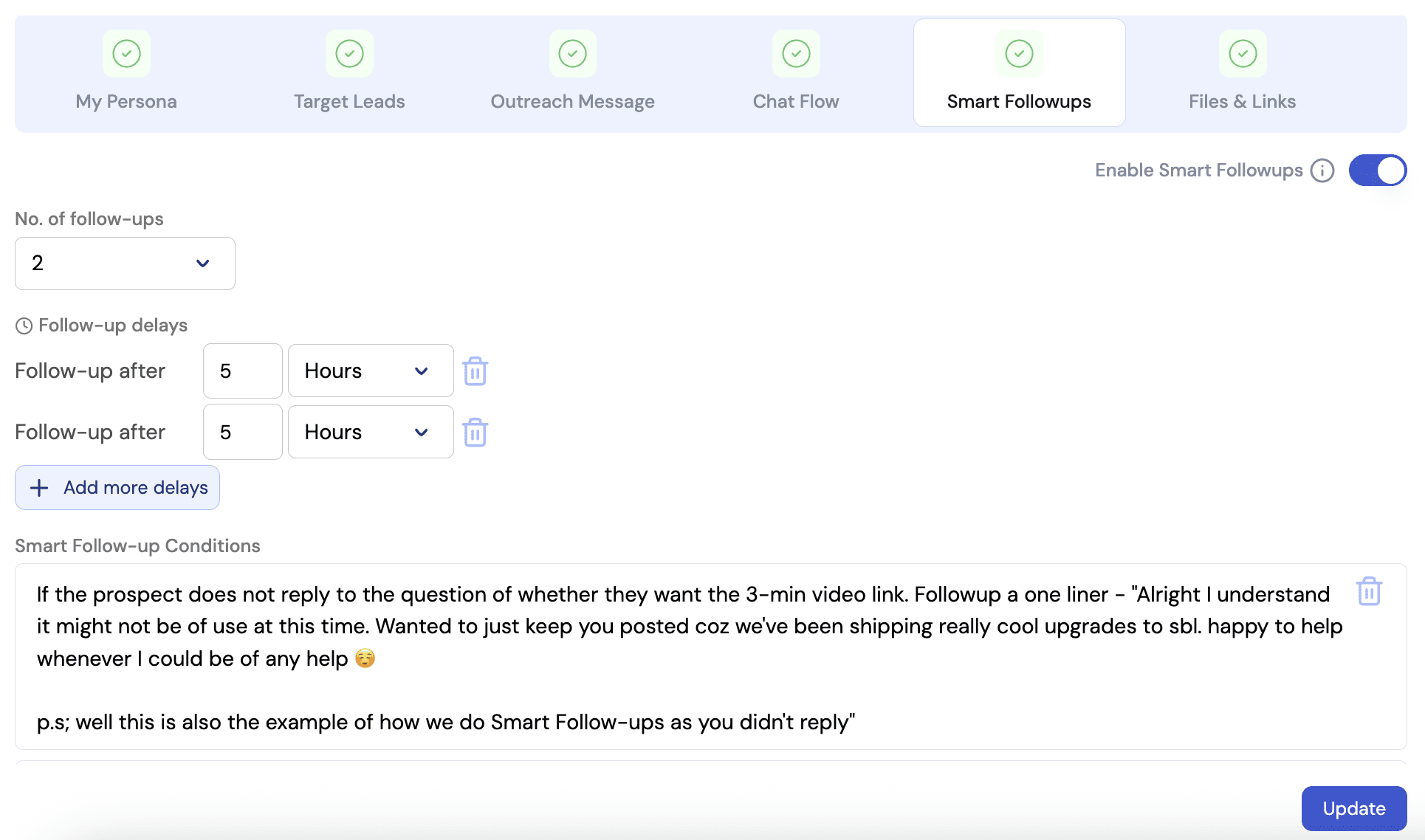Screen dimensions: 1425x840
Task: Click the clock icon near Follow-up delays
Action: 24,326
